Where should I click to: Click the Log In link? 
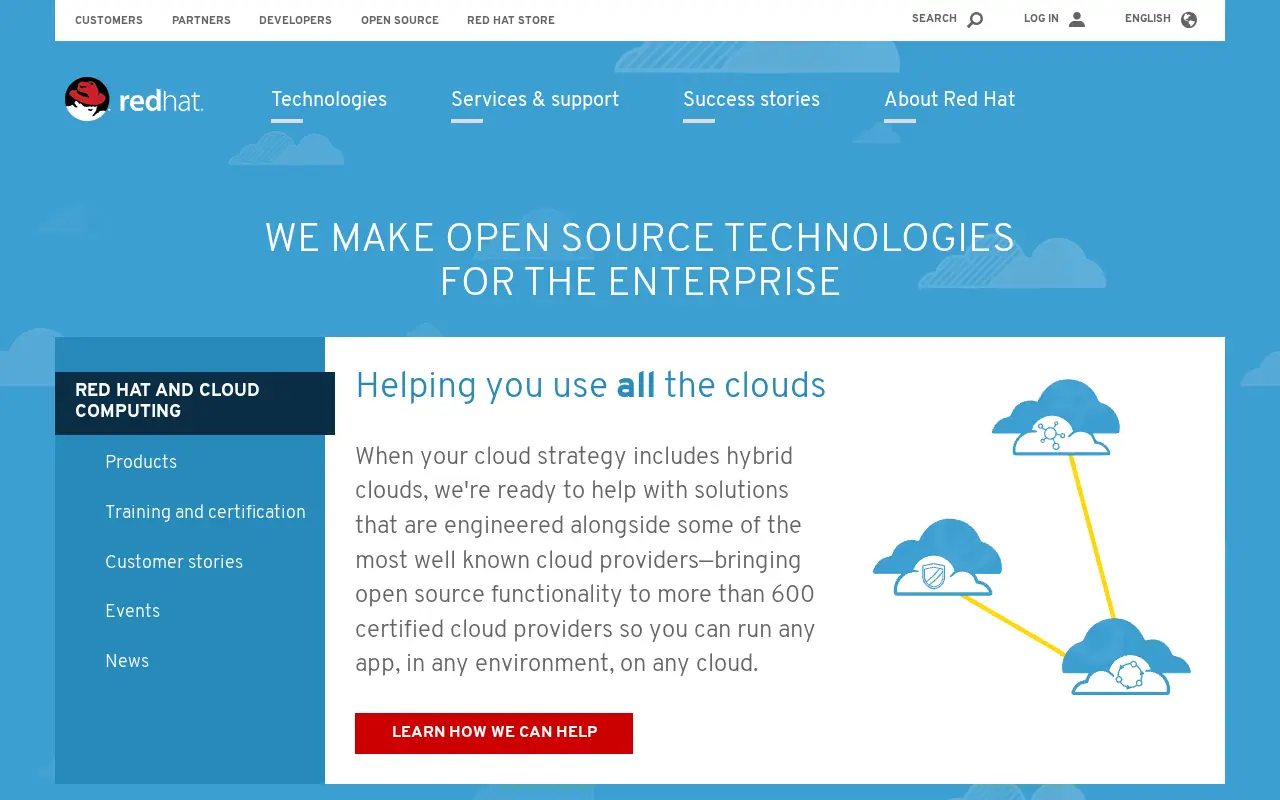click(1041, 19)
